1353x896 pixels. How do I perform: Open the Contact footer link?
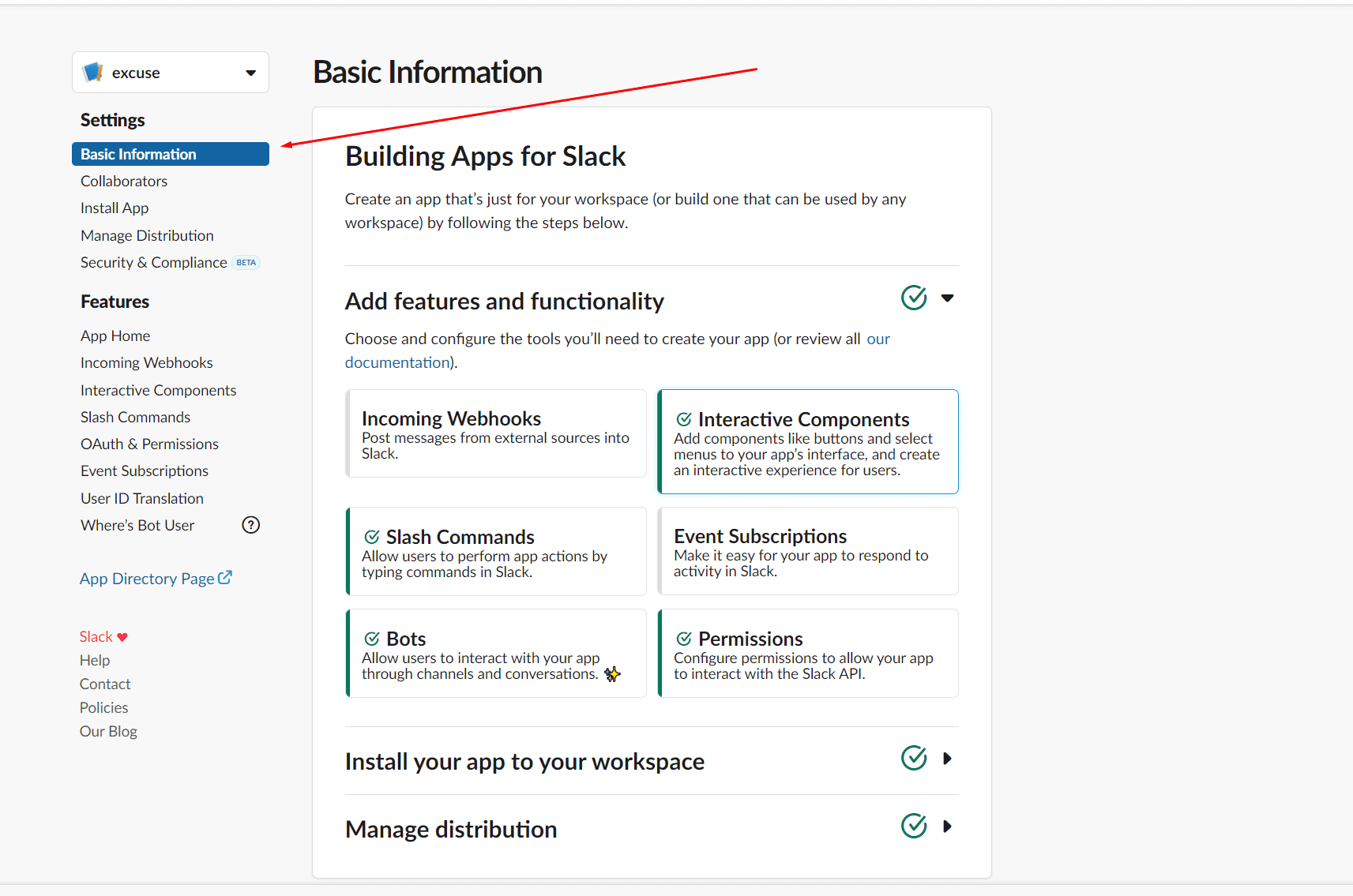pyautogui.click(x=105, y=684)
